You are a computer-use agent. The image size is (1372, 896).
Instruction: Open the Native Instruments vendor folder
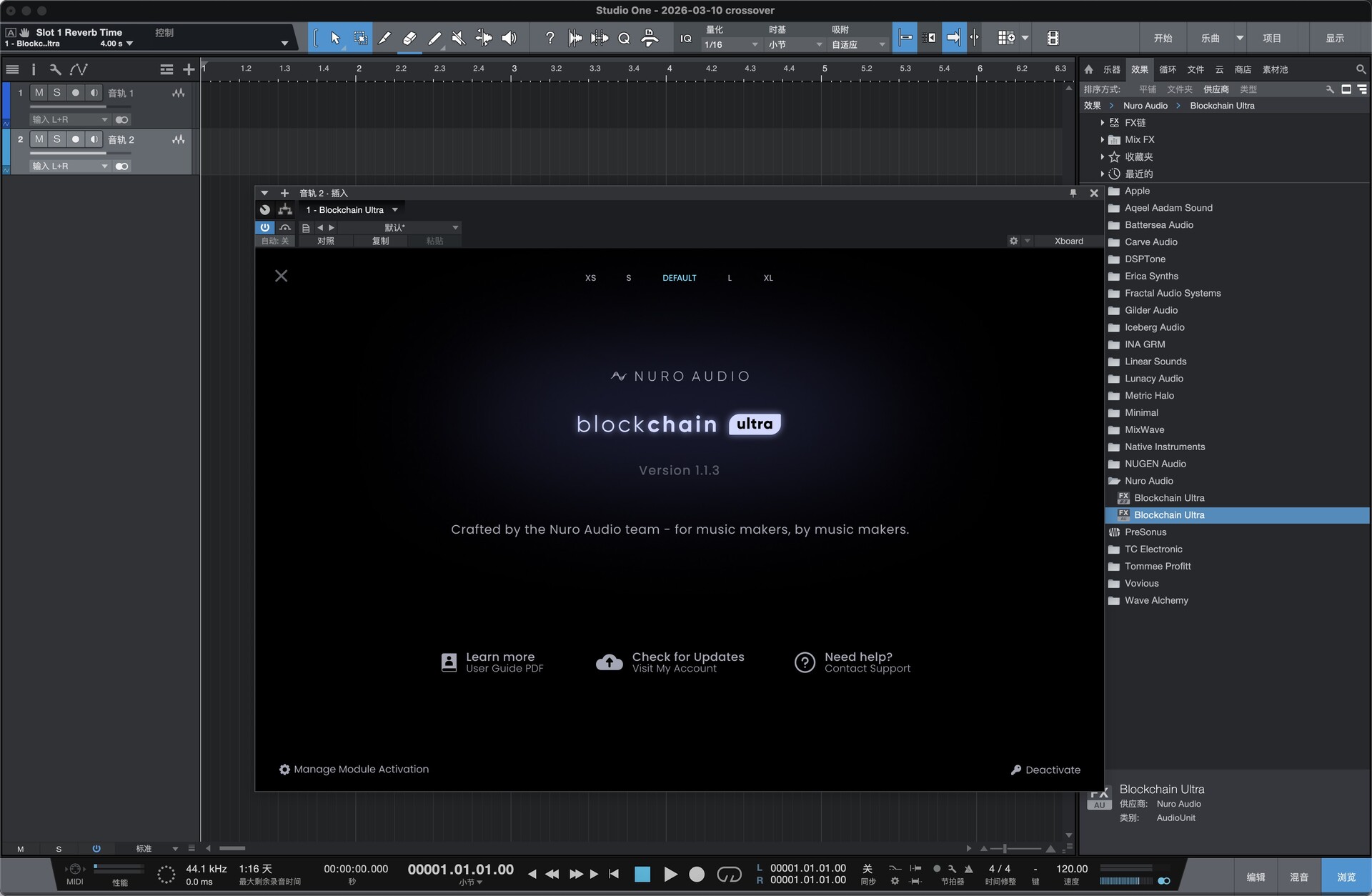coord(1164,447)
